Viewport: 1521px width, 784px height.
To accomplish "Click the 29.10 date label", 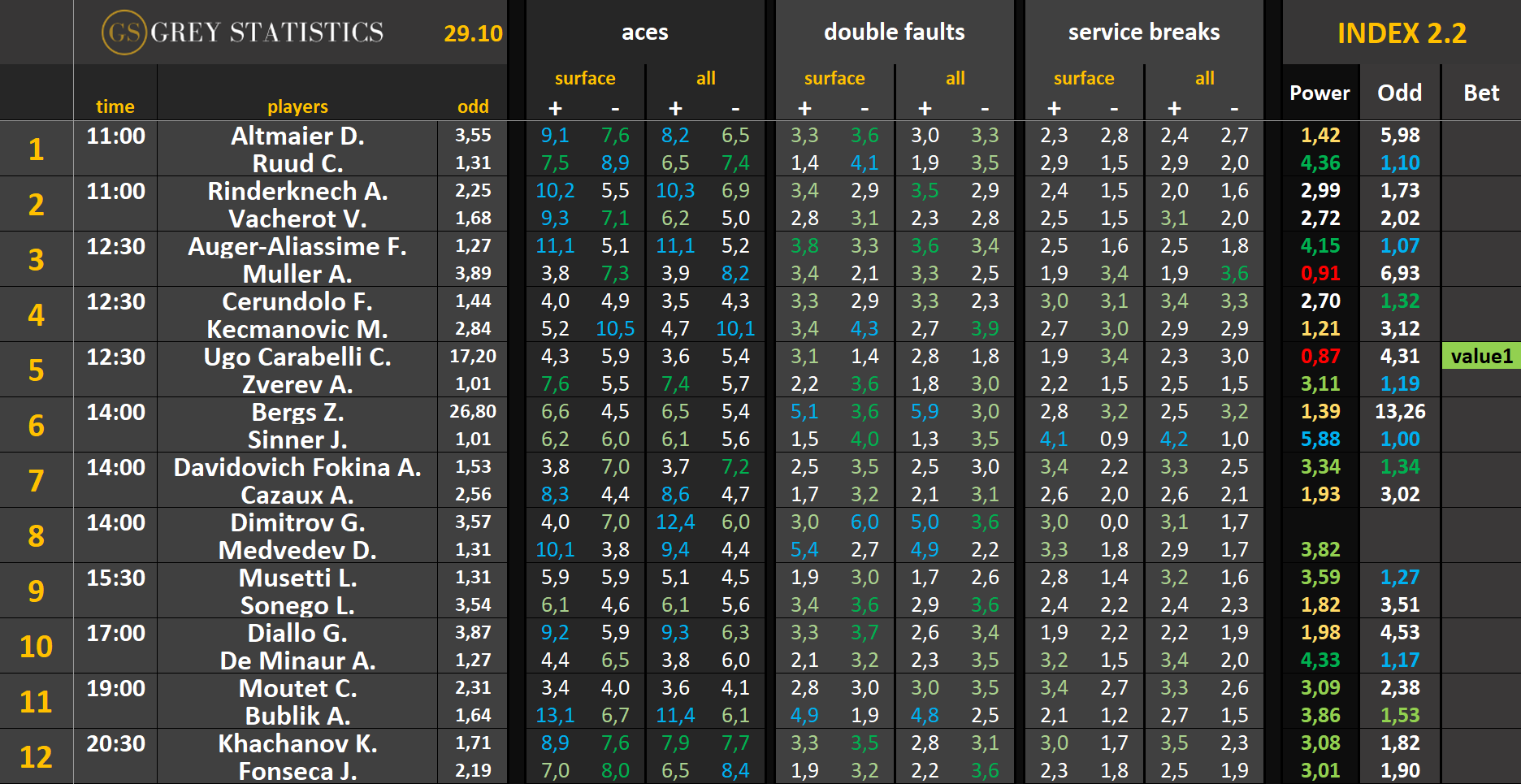I will 473,33.
